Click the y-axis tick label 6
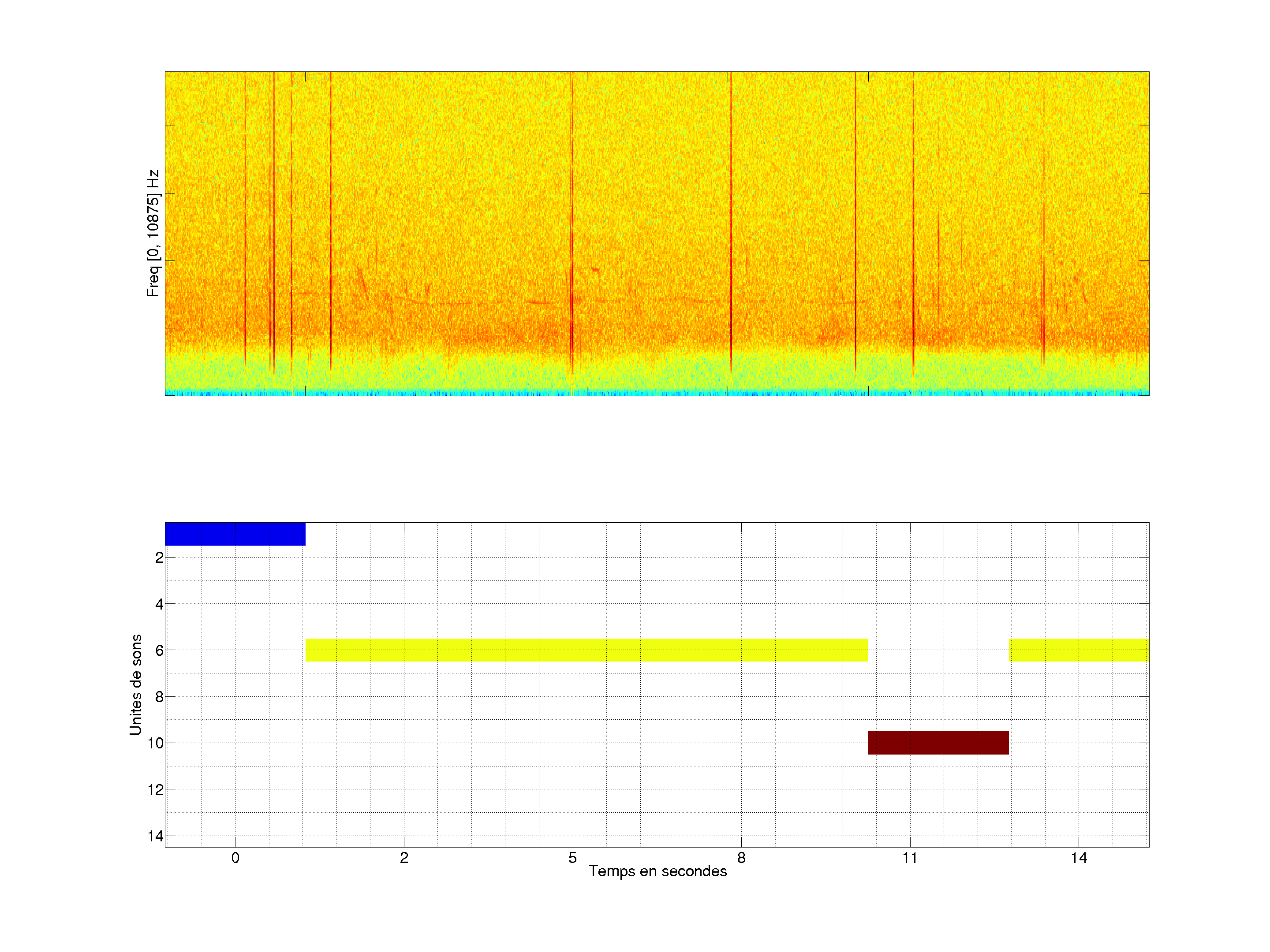The width and height of the screenshot is (1270, 952). [x=159, y=650]
